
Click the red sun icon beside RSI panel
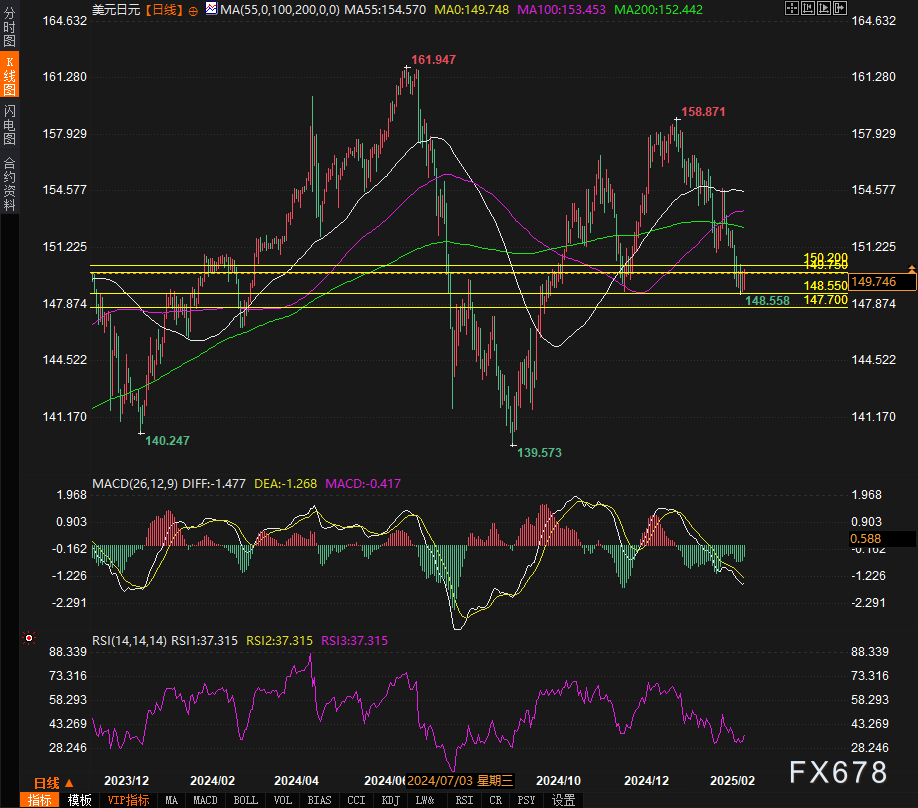[x=28, y=638]
